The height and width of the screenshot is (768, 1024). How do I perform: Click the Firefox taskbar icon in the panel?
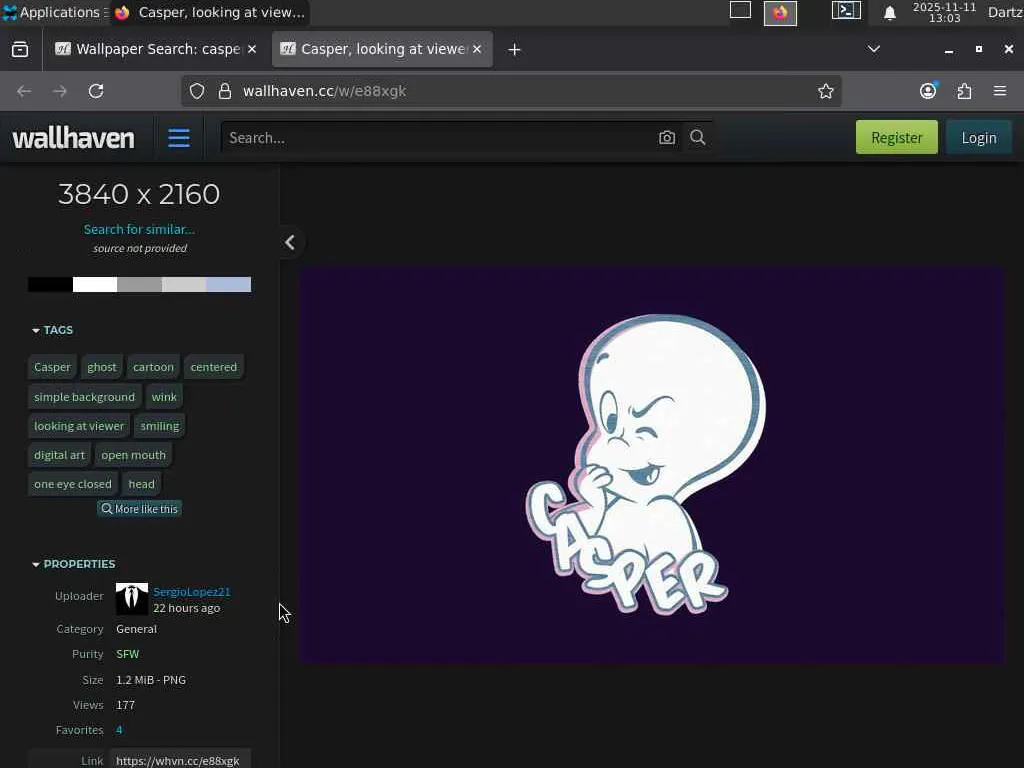[x=780, y=12]
